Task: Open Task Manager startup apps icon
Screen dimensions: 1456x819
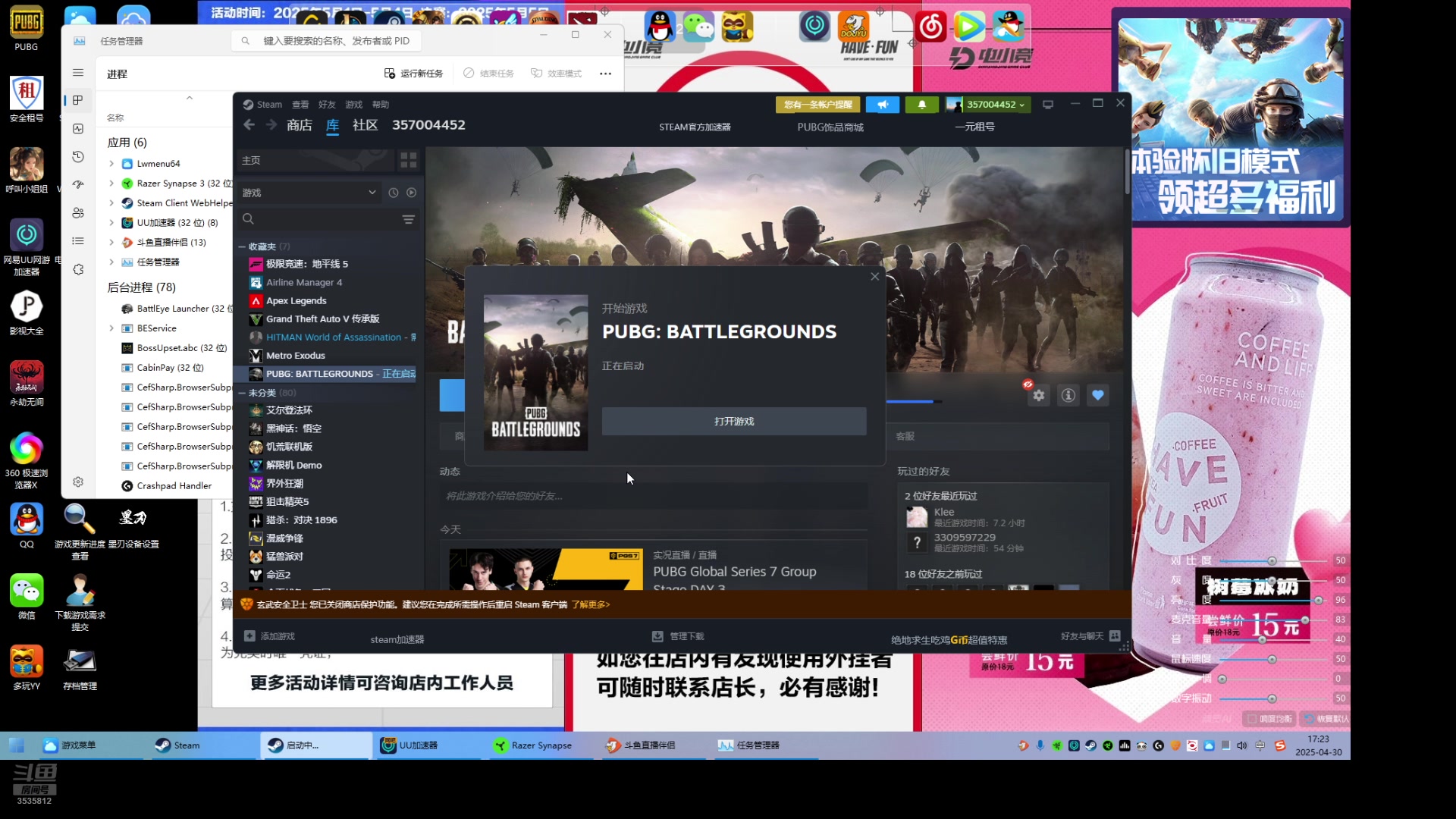Action: (78, 184)
